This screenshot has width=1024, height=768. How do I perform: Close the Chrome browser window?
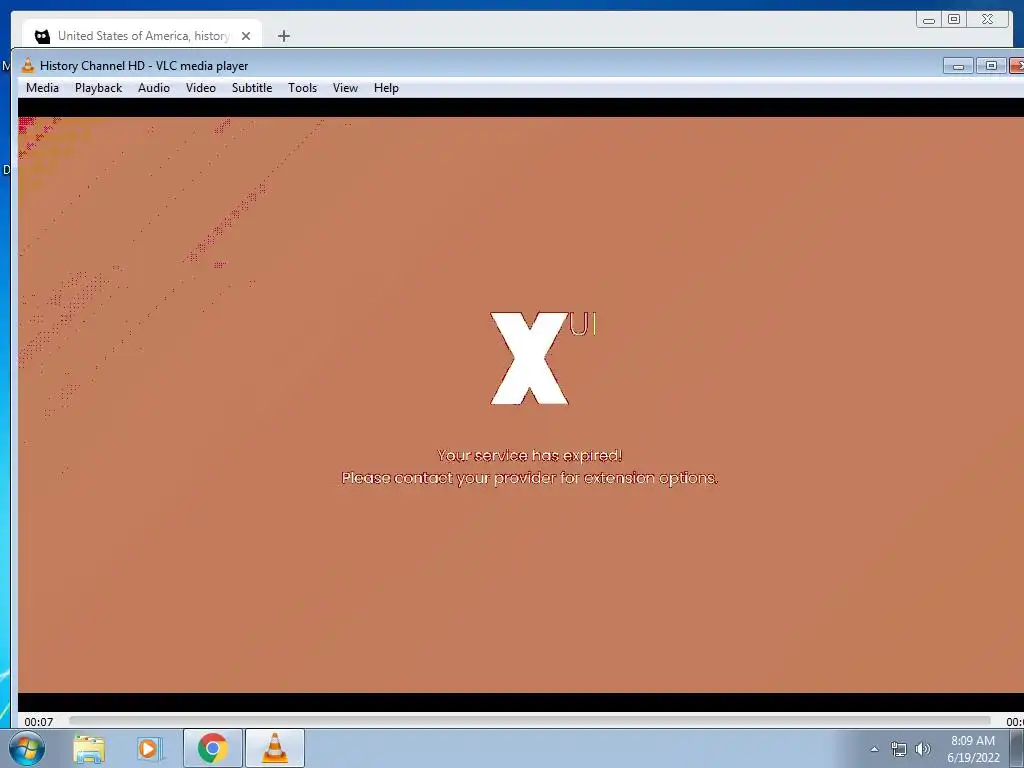point(987,20)
